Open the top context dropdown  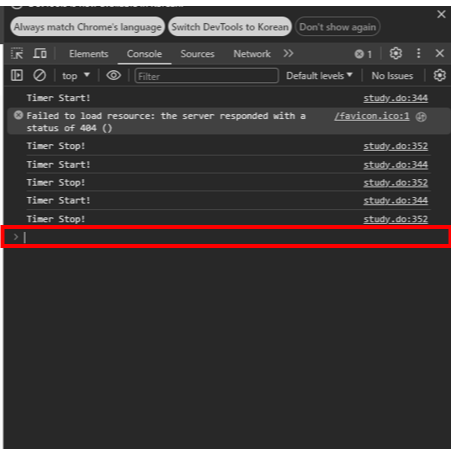click(x=76, y=76)
